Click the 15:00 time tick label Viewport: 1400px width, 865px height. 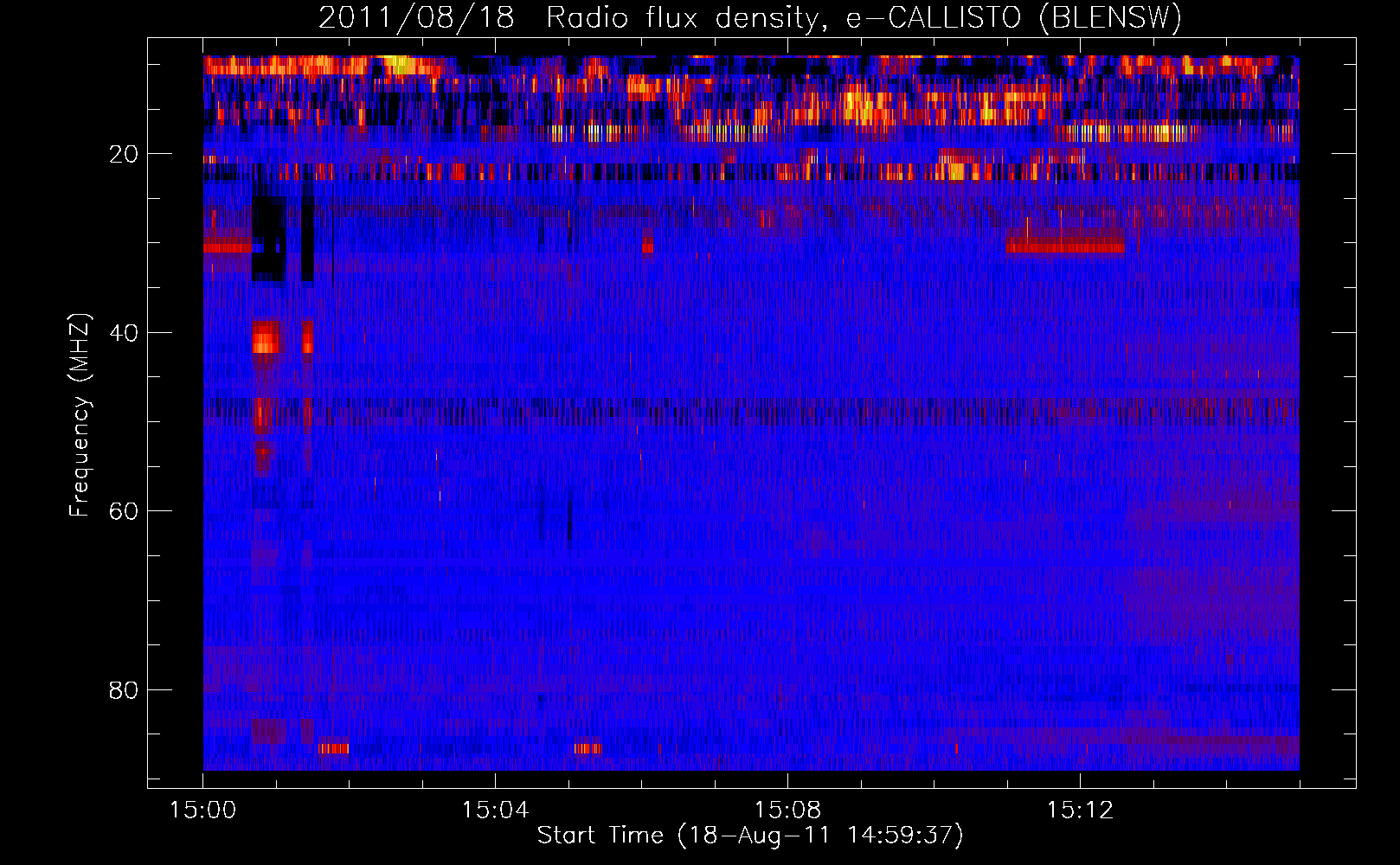click(202, 811)
